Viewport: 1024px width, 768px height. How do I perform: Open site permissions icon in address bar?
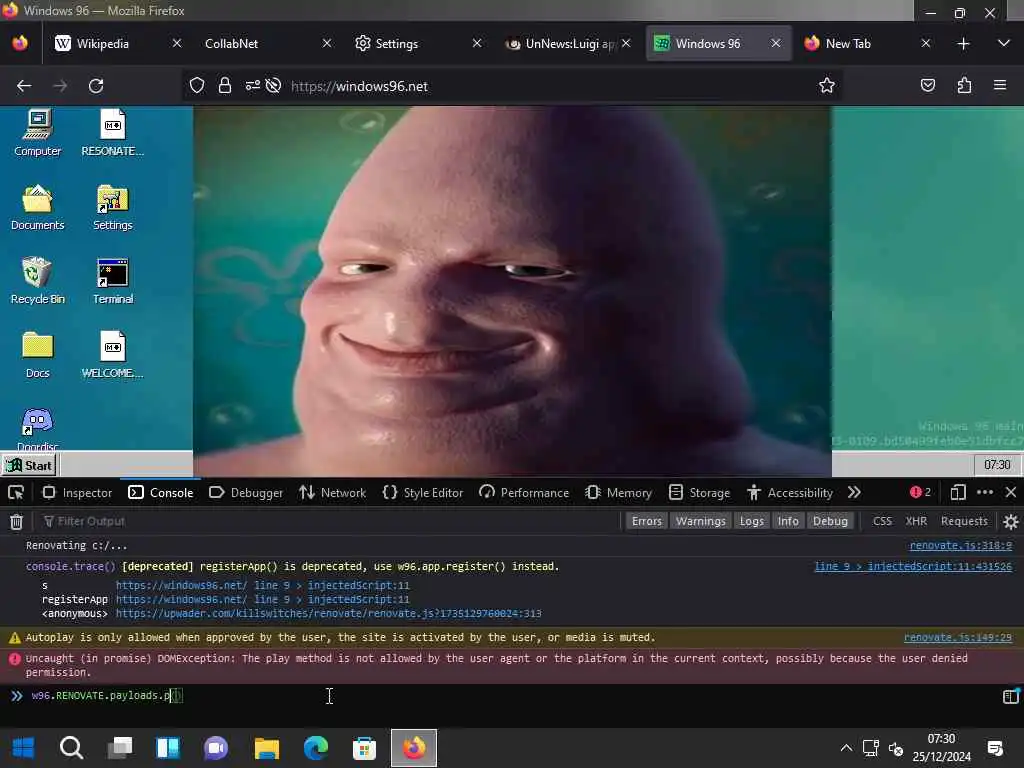253,86
